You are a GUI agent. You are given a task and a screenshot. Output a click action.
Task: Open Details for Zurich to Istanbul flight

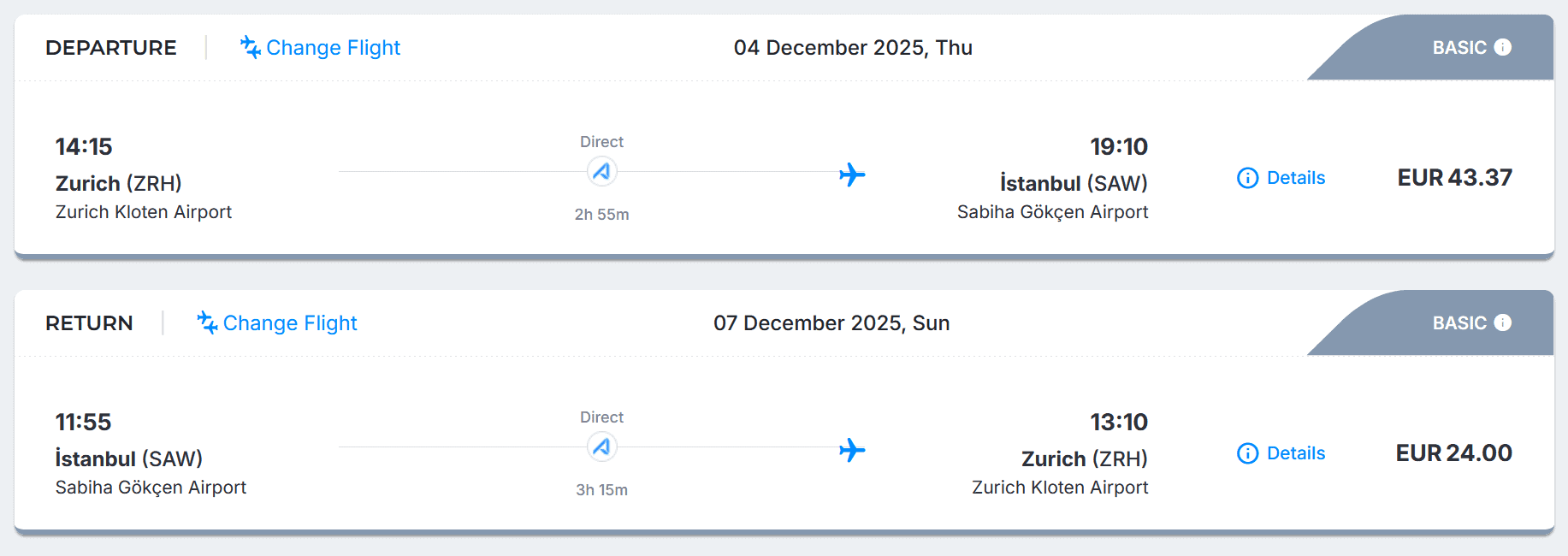click(x=1295, y=178)
